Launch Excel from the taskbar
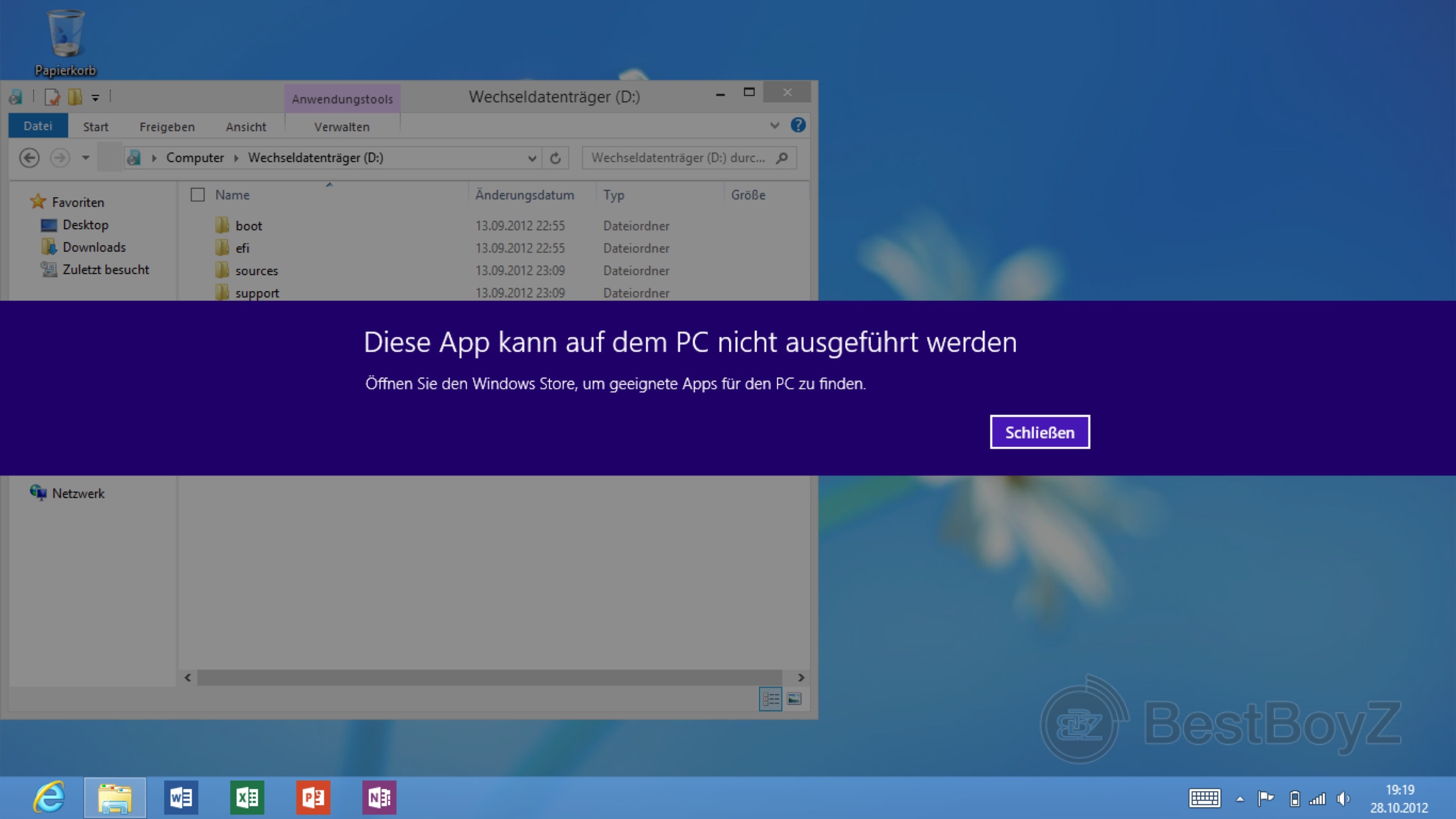1456x819 pixels. pos(247,797)
